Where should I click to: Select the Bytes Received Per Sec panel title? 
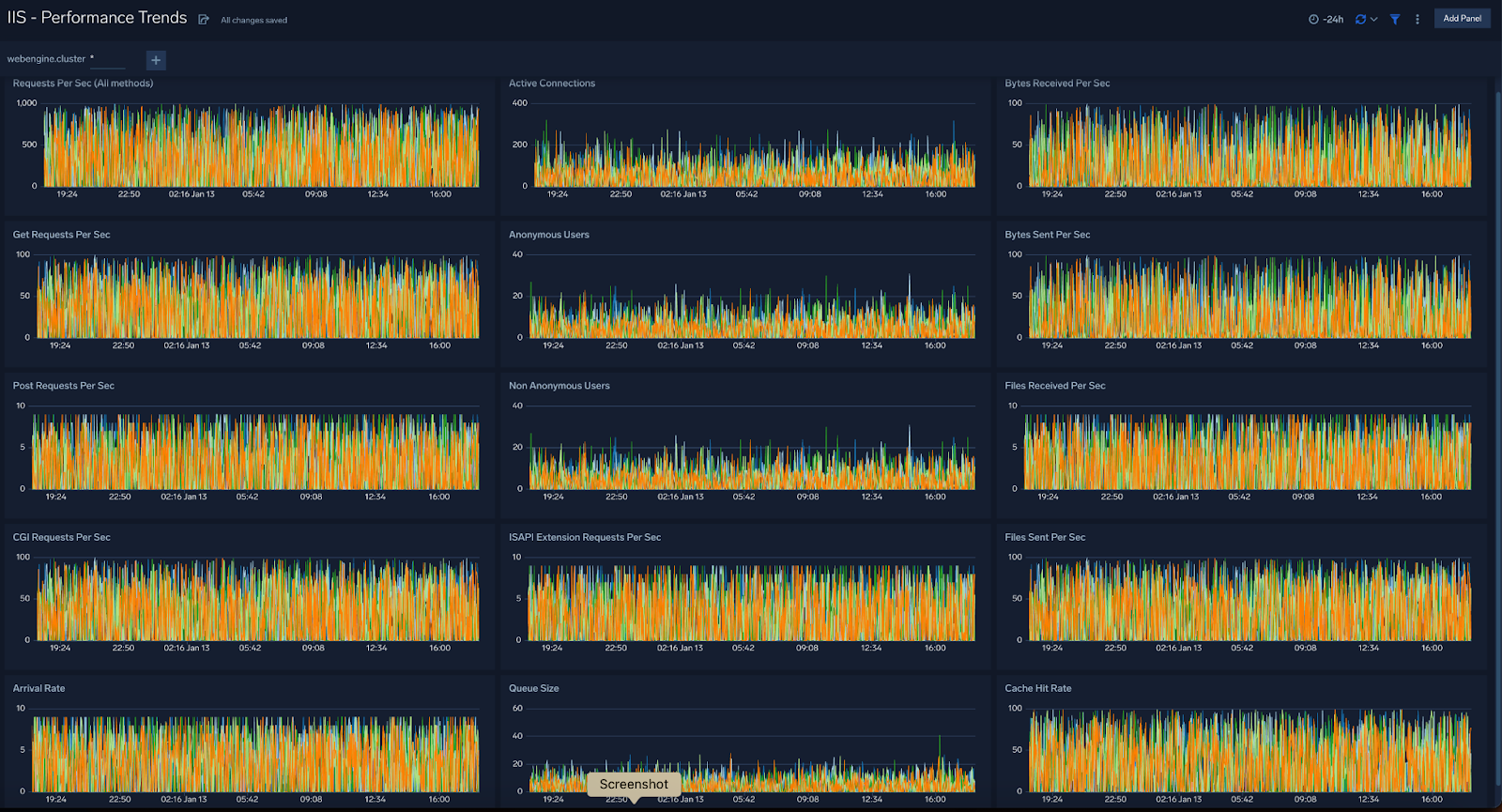tap(1057, 84)
